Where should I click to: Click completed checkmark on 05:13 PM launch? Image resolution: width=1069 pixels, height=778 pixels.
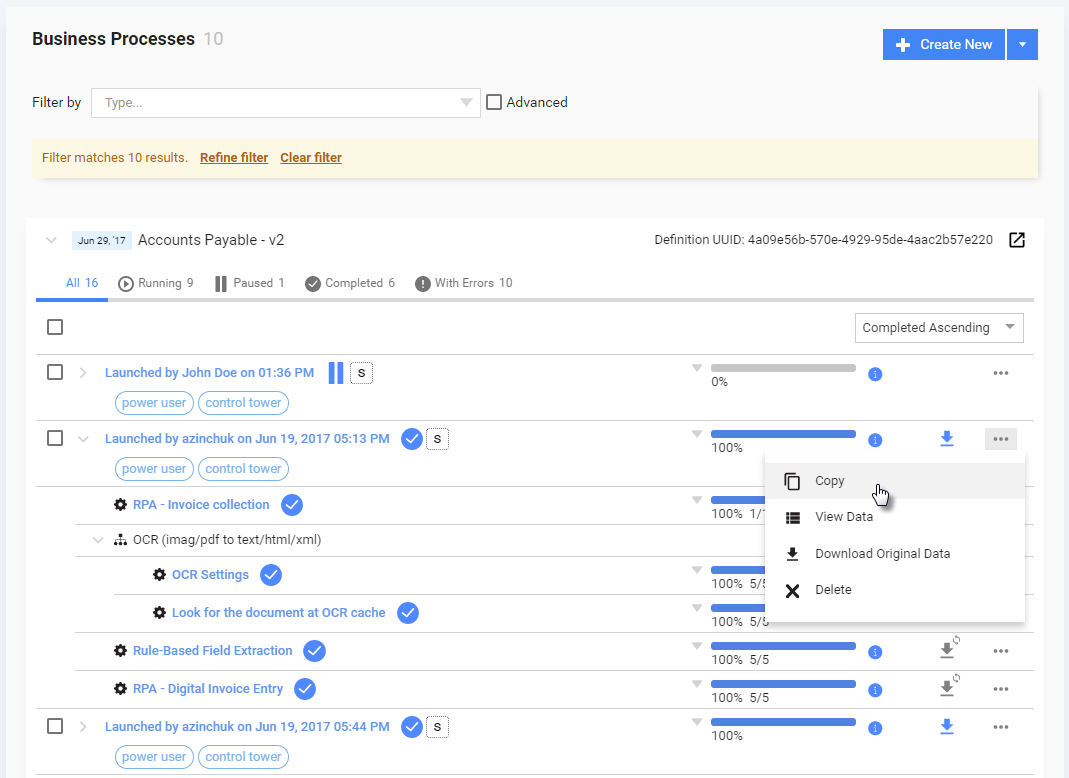click(x=412, y=439)
